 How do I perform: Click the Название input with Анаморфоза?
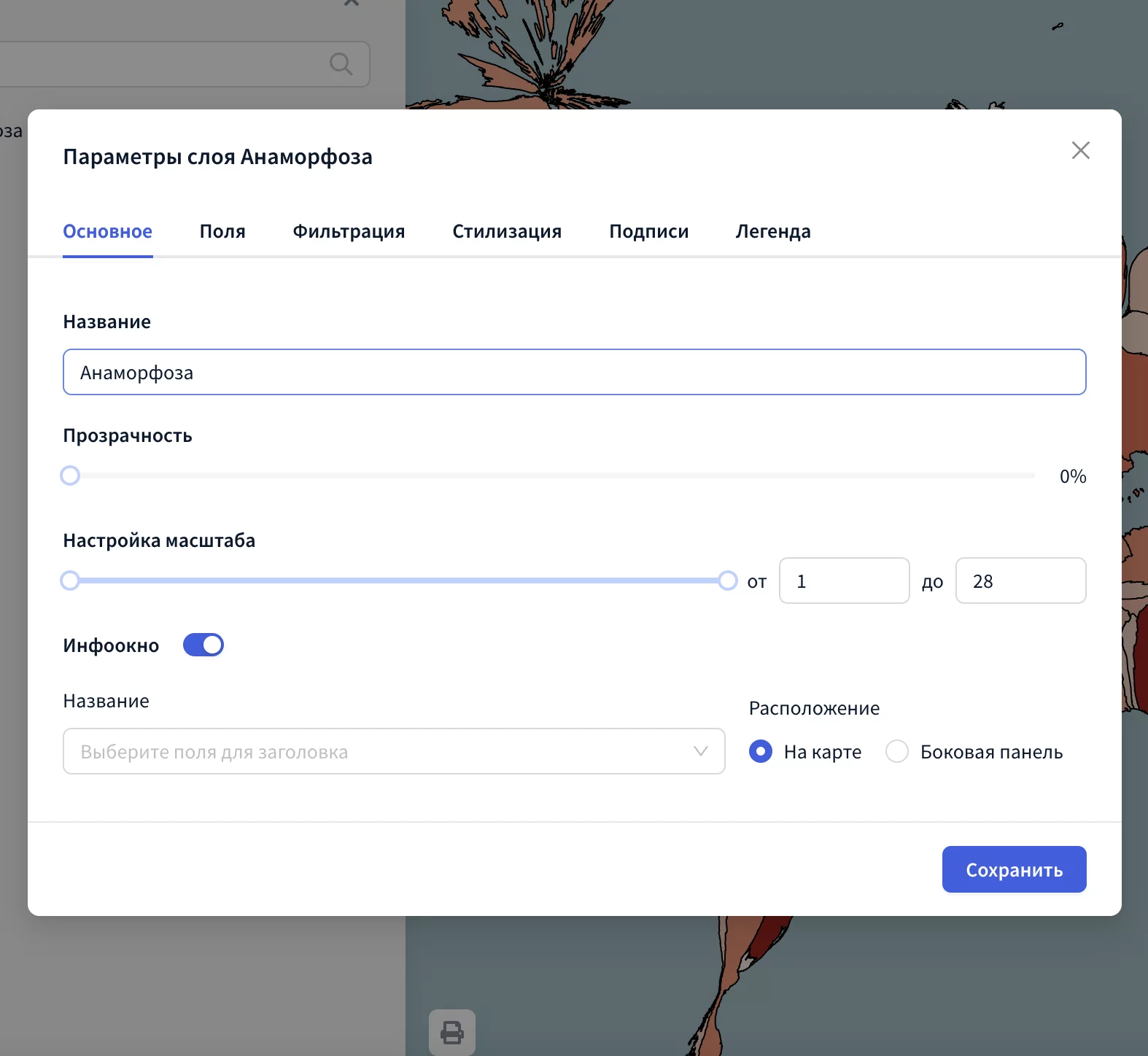pyautogui.click(x=574, y=372)
